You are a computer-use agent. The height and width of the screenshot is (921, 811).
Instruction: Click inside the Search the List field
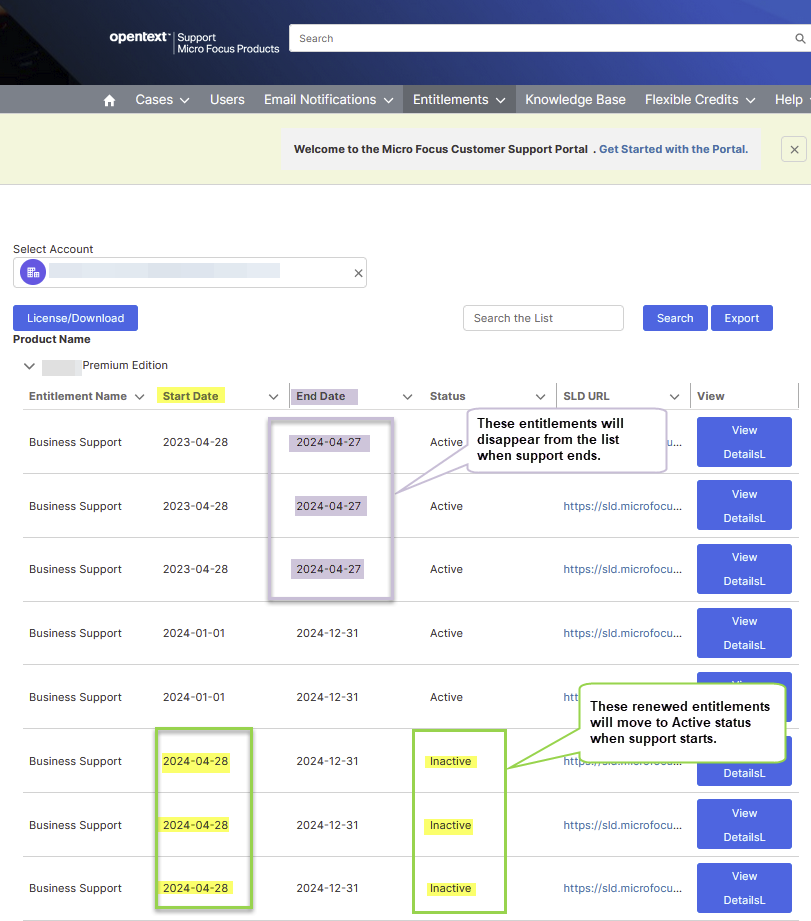(543, 318)
